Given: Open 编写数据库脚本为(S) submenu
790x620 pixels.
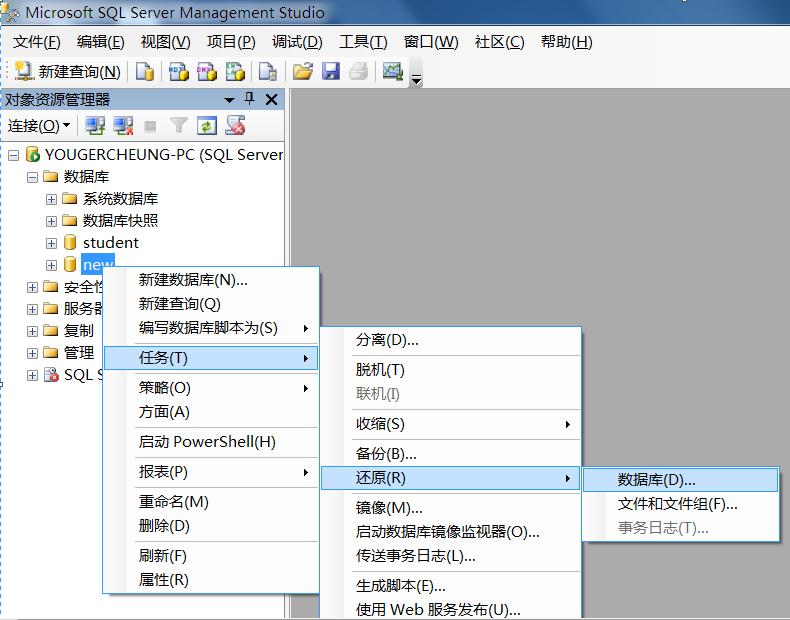Looking at the screenshot, I should point(211,328).
